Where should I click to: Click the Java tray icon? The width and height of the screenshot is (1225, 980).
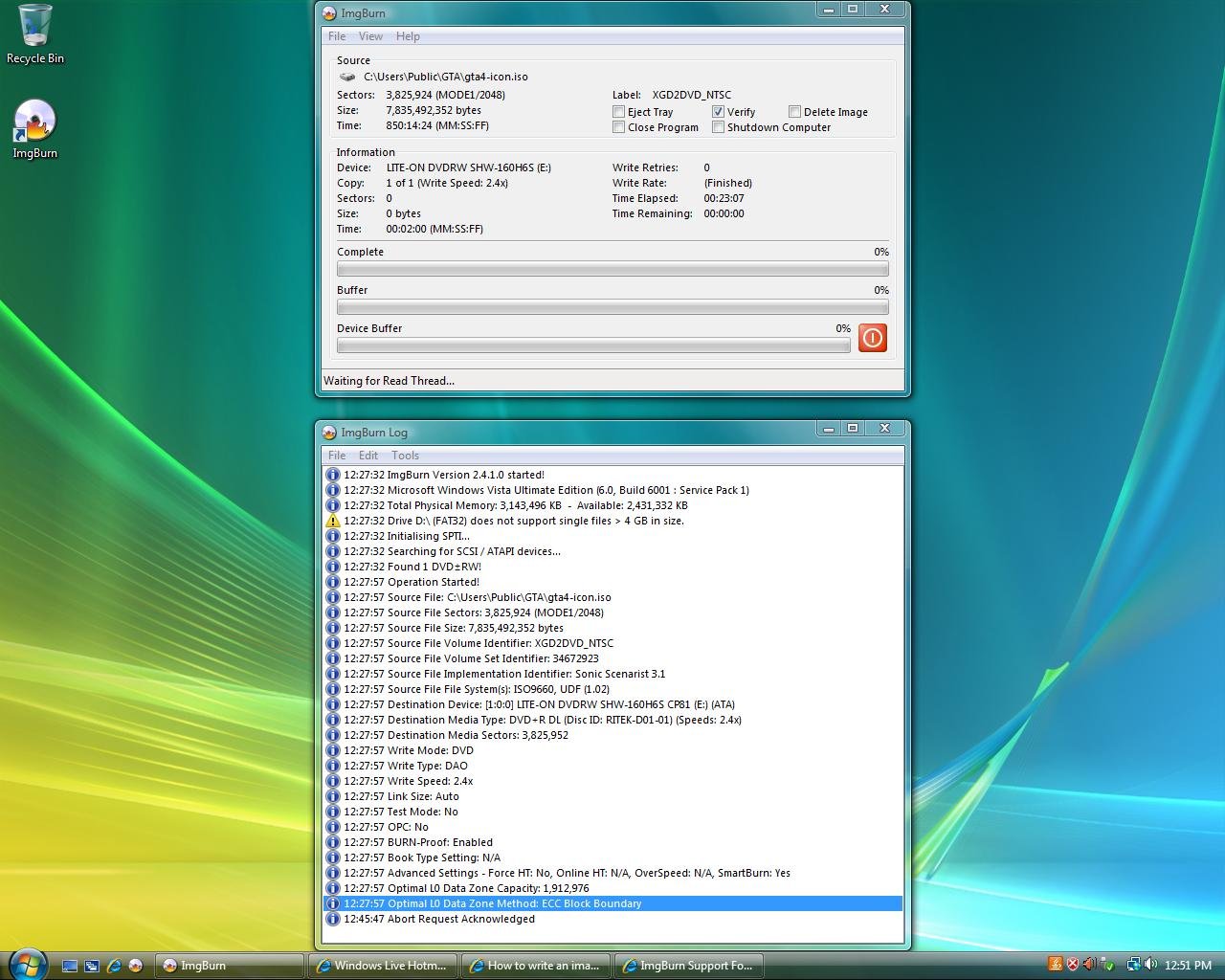tap(1056, 965)
